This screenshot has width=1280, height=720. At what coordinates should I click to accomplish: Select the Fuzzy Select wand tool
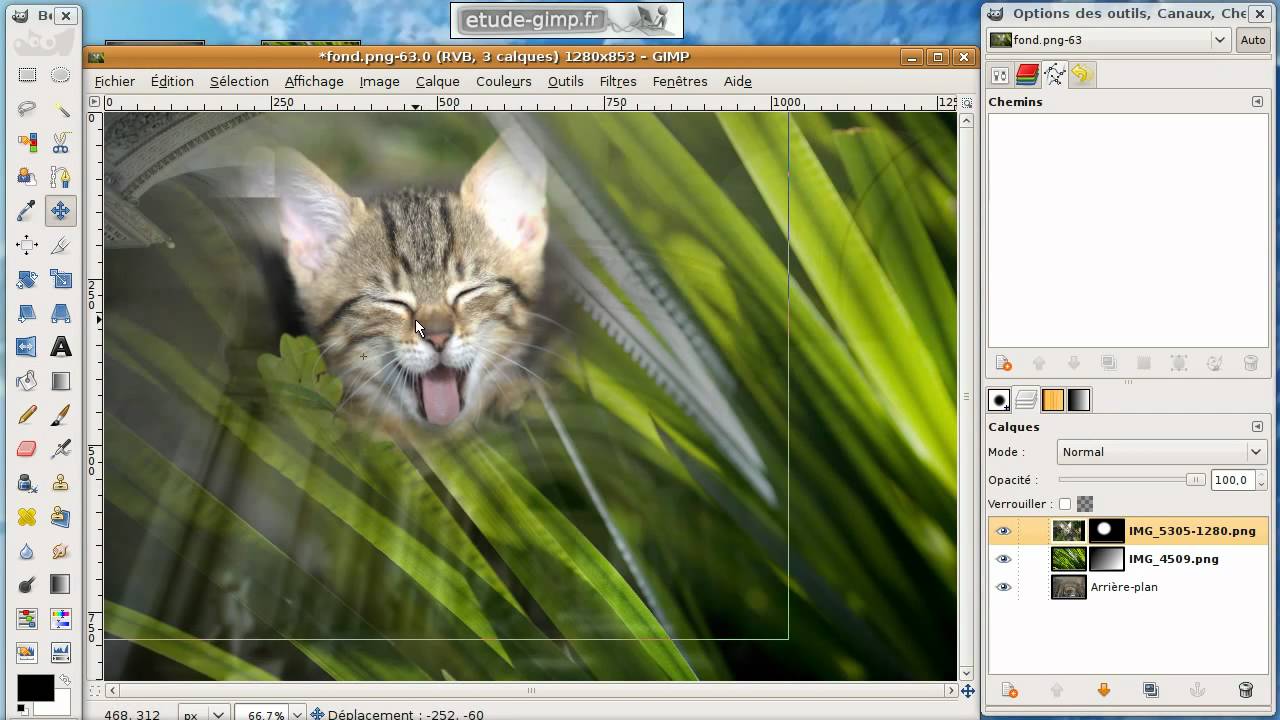tap(61, 109)
